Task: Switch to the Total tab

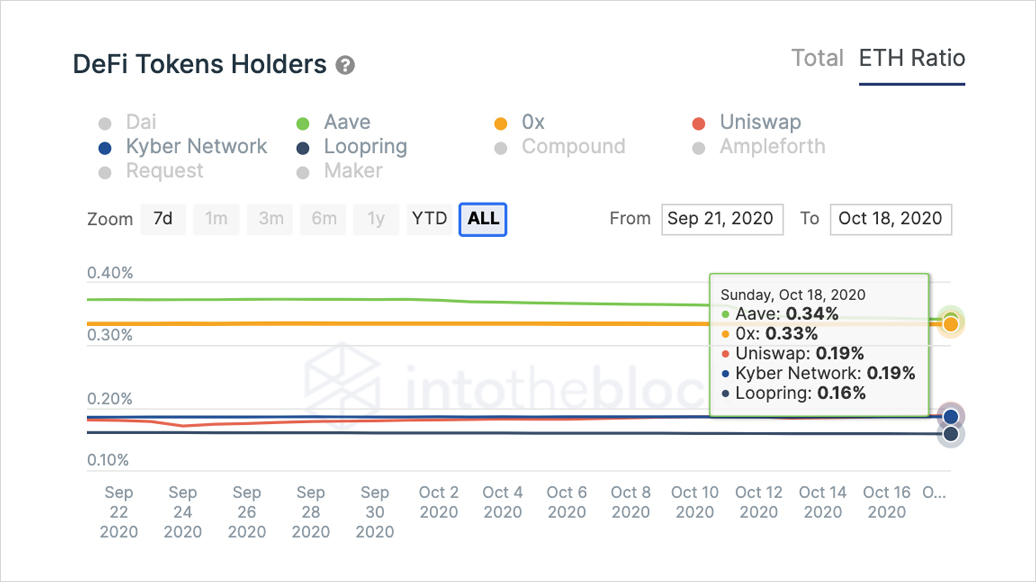Action: coord(817,58)
